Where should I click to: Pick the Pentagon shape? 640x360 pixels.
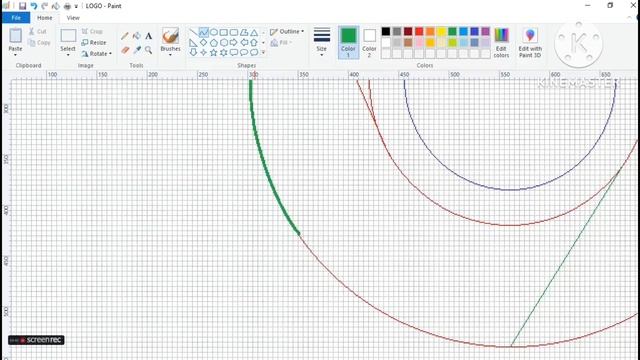(x=213, y=42)
